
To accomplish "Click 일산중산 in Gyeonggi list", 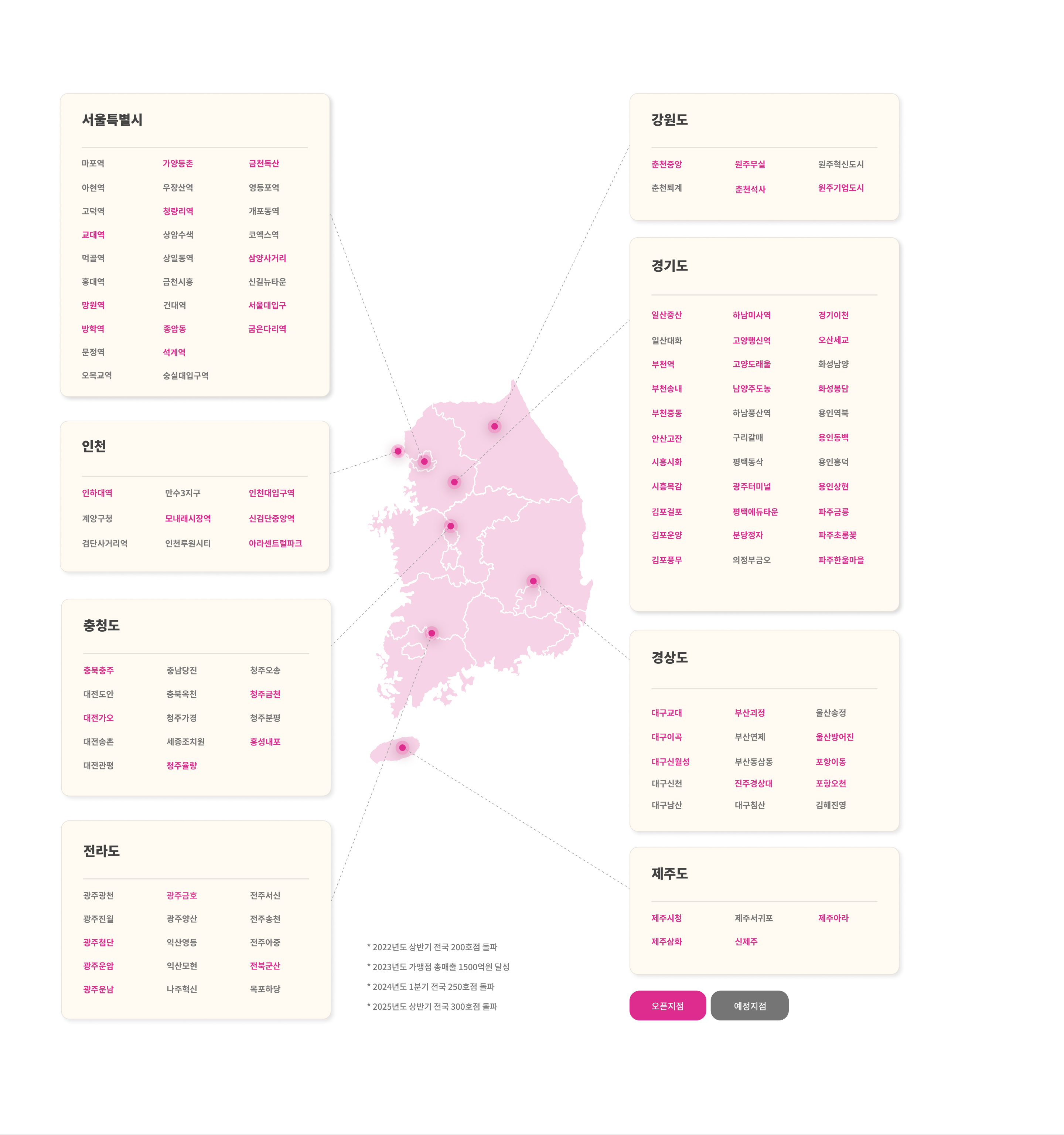I will point(667,315).
